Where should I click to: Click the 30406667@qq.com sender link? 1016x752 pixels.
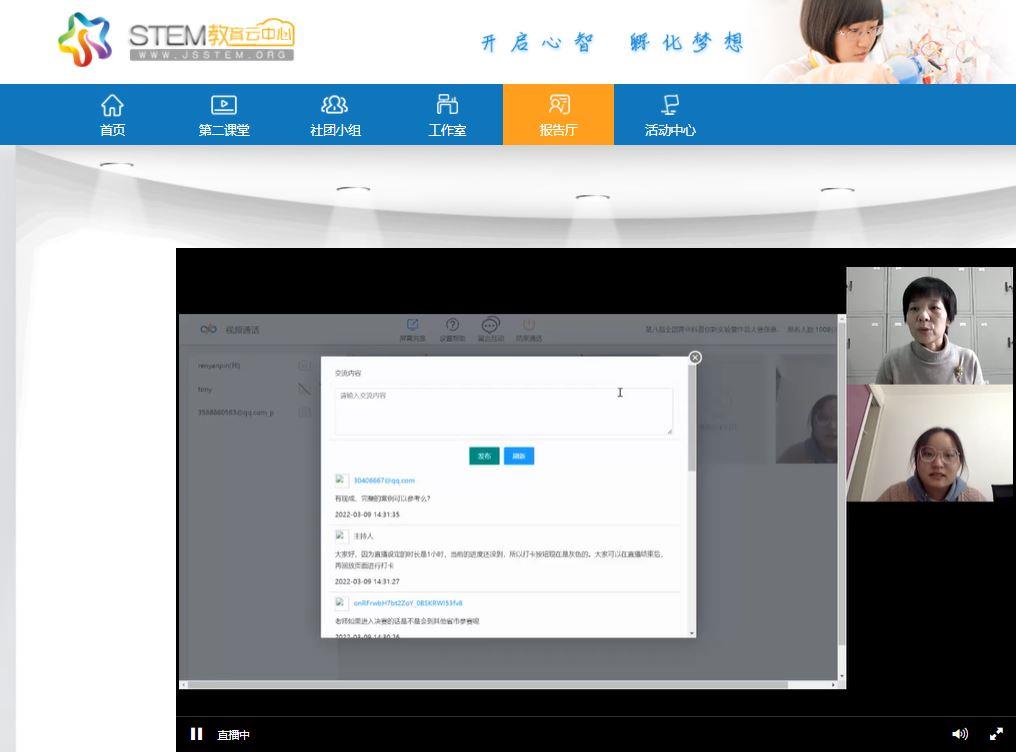[384, 481]
